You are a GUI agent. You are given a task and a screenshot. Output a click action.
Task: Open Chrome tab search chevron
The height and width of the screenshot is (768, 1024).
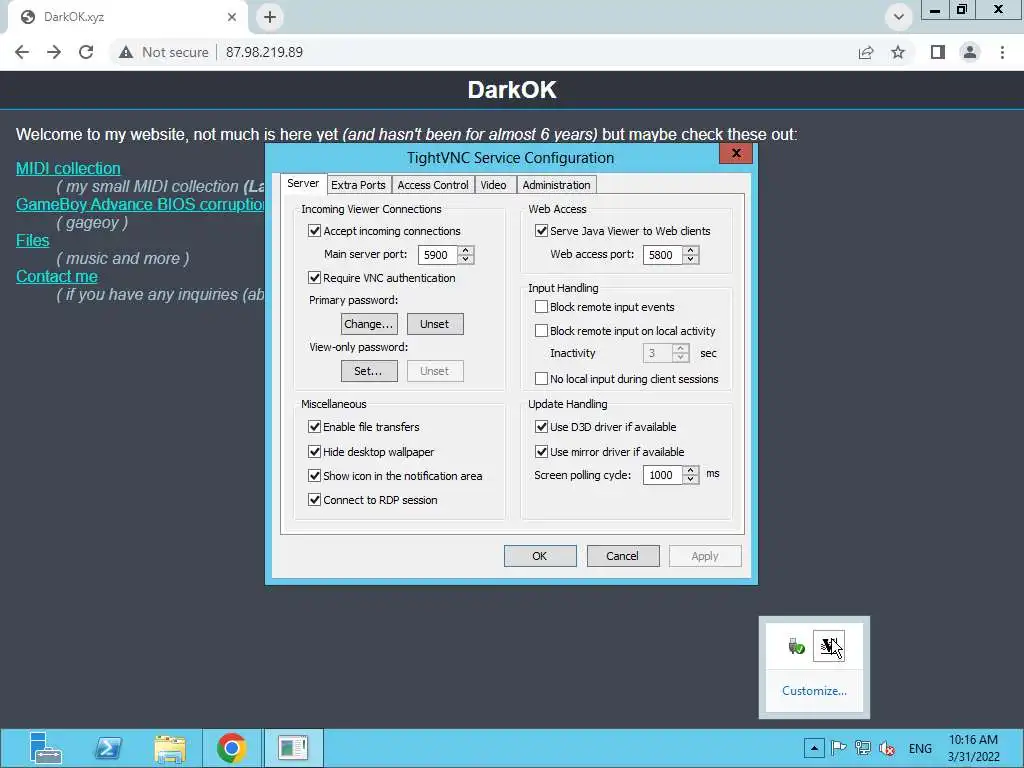(899, 17)
